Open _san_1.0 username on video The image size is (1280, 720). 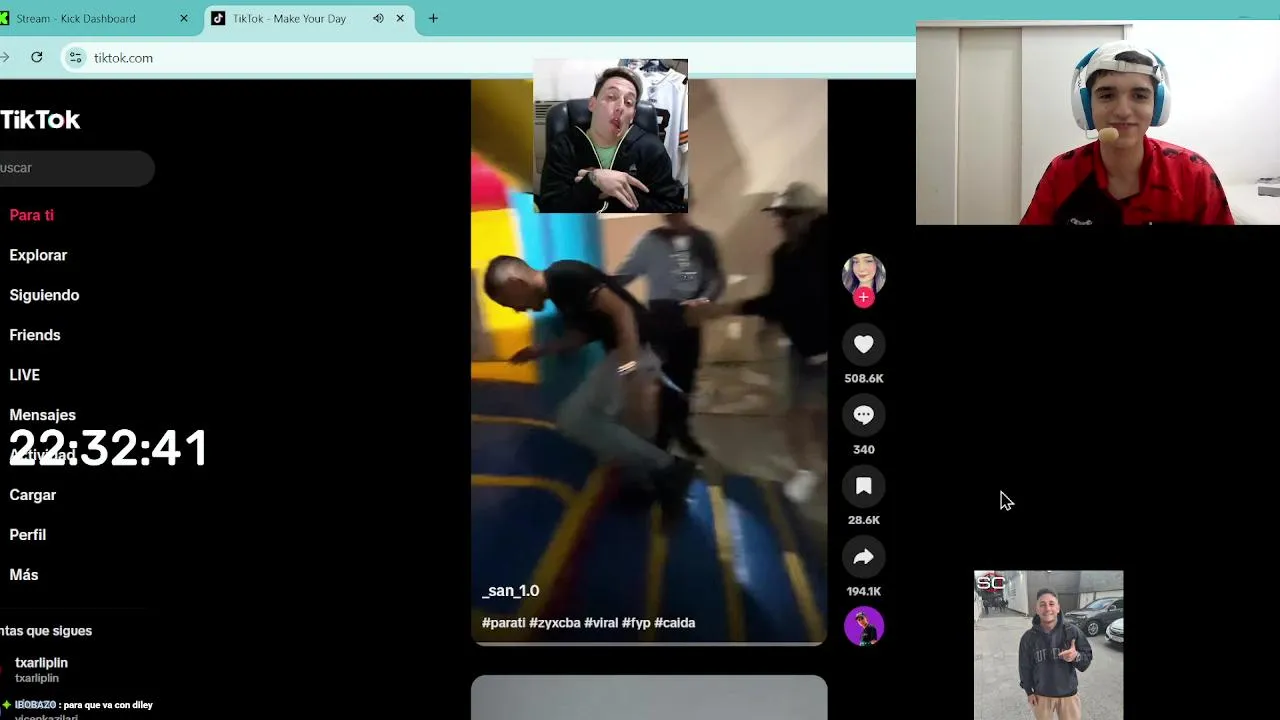pos(511,591)
